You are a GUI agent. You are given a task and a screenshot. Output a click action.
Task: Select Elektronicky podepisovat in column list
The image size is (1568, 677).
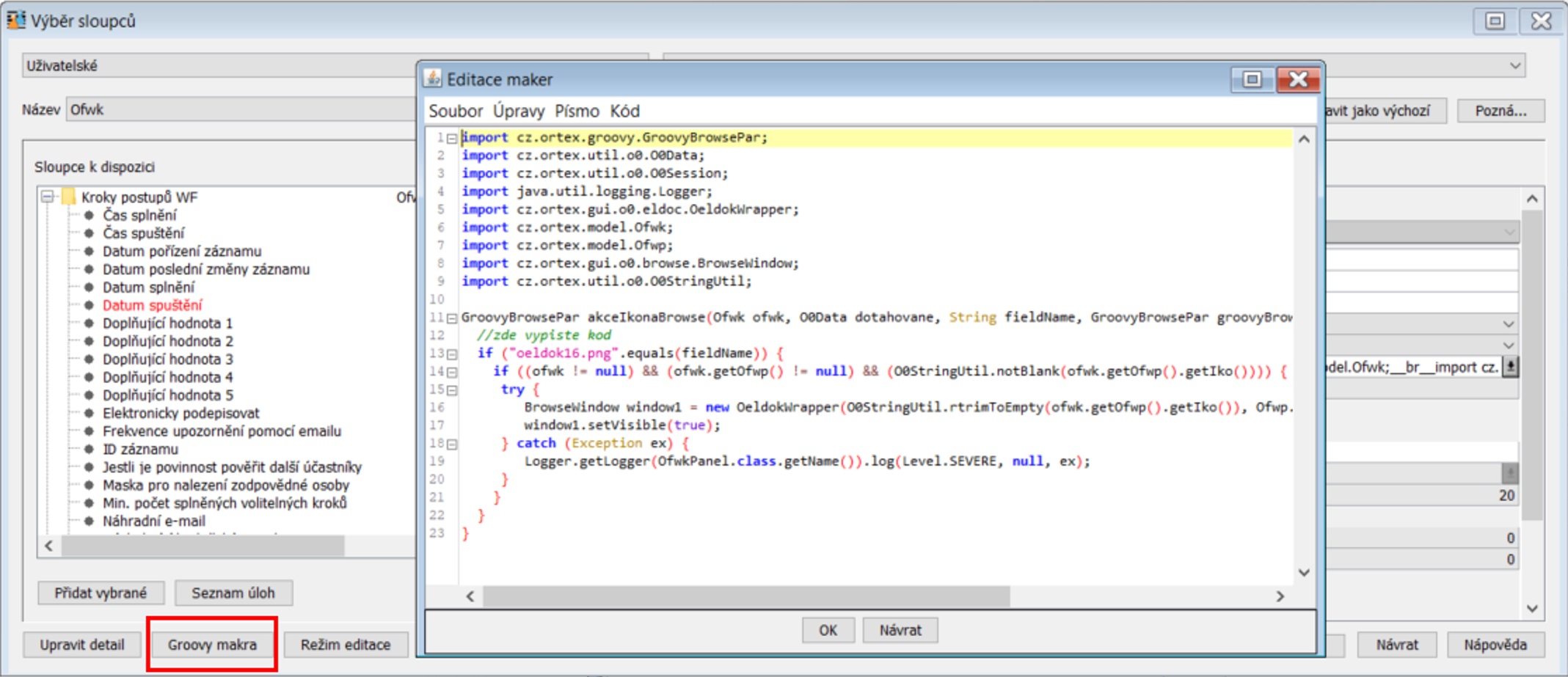(x=180, y=413)
